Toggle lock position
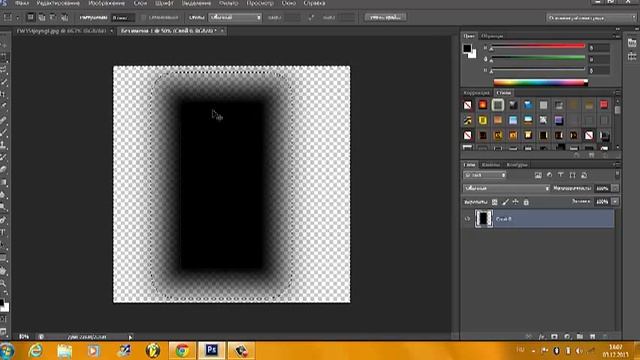 [516, 202]
